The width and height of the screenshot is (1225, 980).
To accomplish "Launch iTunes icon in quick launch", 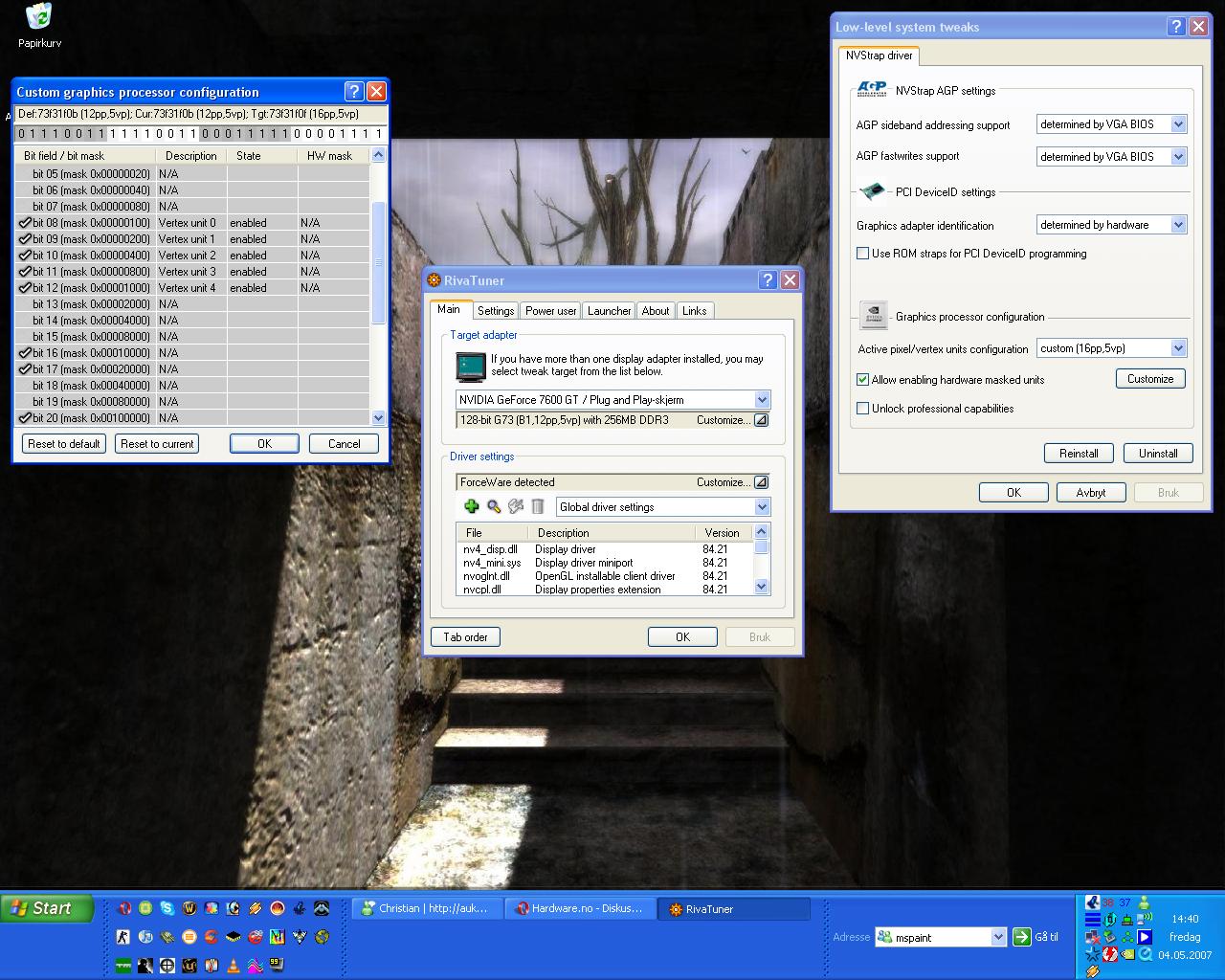I will [x=145, y=937].
